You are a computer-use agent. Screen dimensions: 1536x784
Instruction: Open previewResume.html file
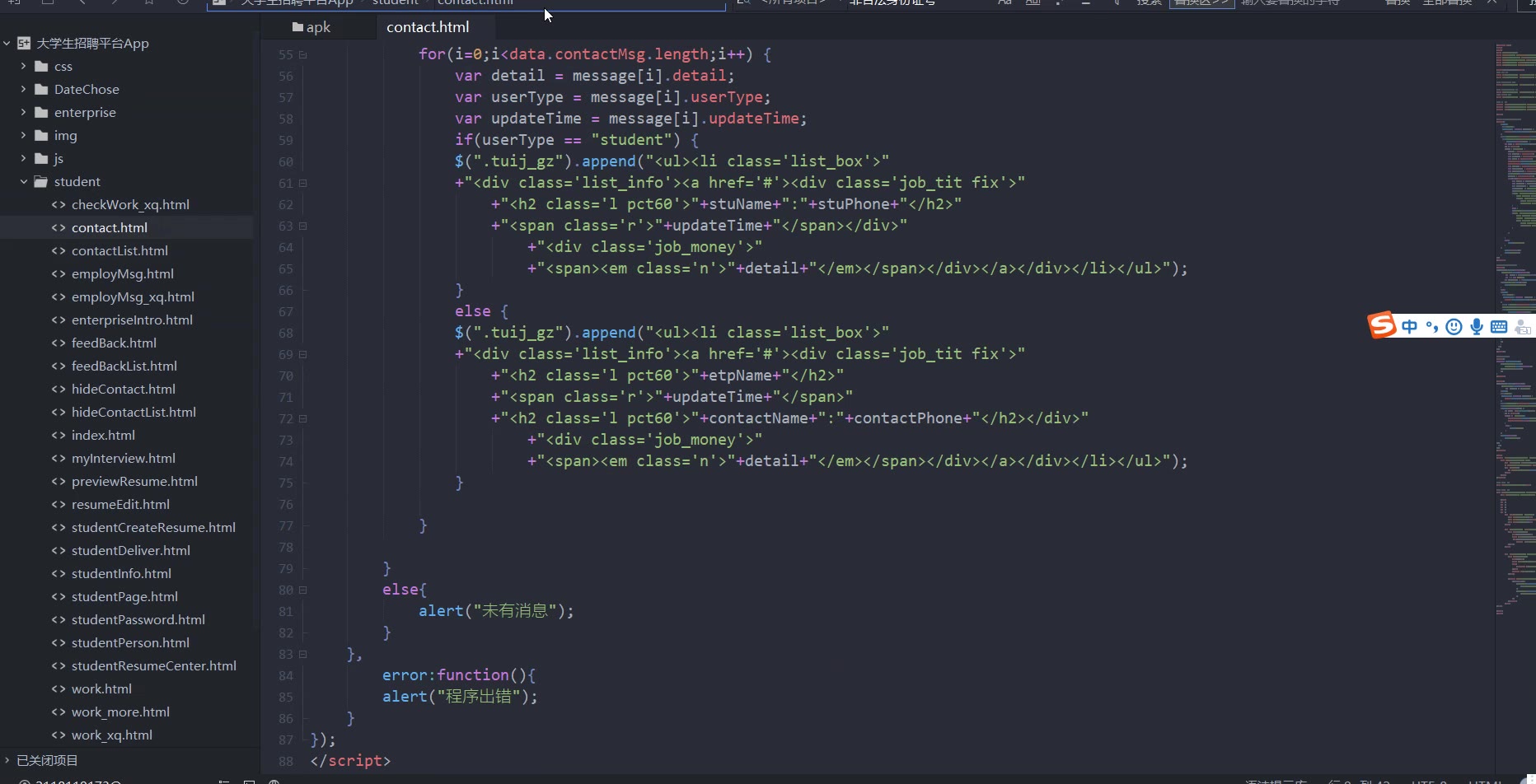[x=134, y=481]
